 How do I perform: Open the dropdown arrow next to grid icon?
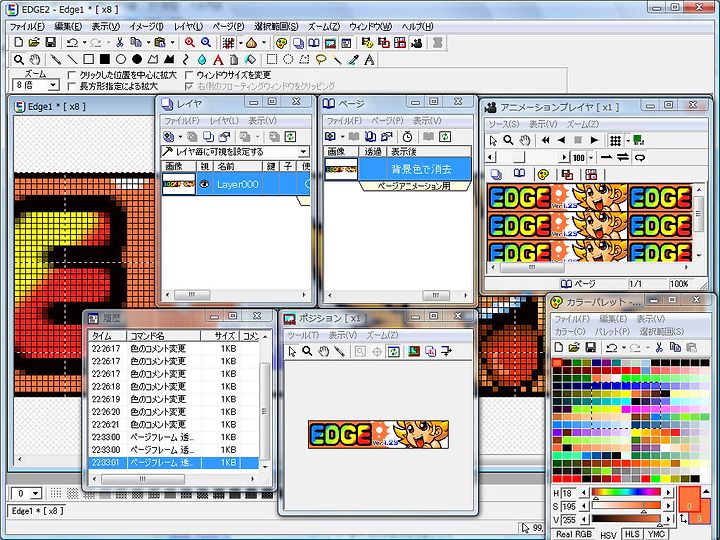coord(240,43)
